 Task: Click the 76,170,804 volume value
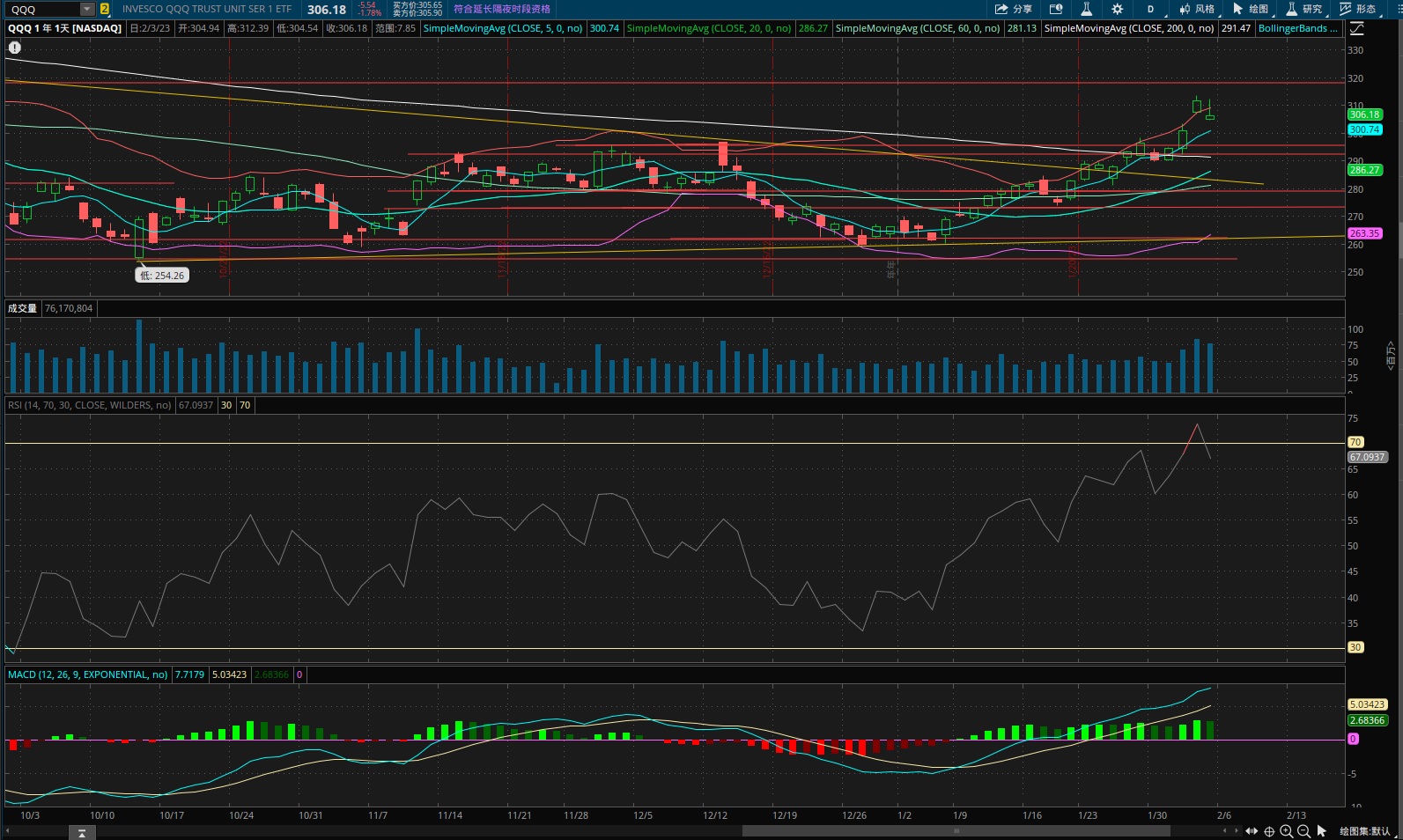tap(69, 308)
